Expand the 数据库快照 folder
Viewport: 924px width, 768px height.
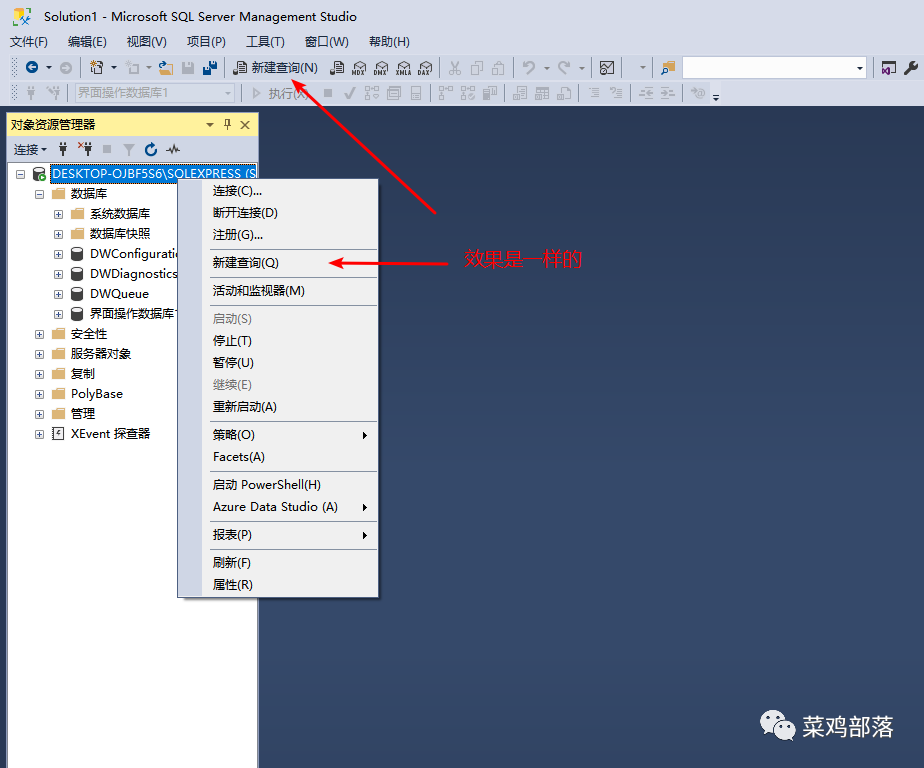58,234
